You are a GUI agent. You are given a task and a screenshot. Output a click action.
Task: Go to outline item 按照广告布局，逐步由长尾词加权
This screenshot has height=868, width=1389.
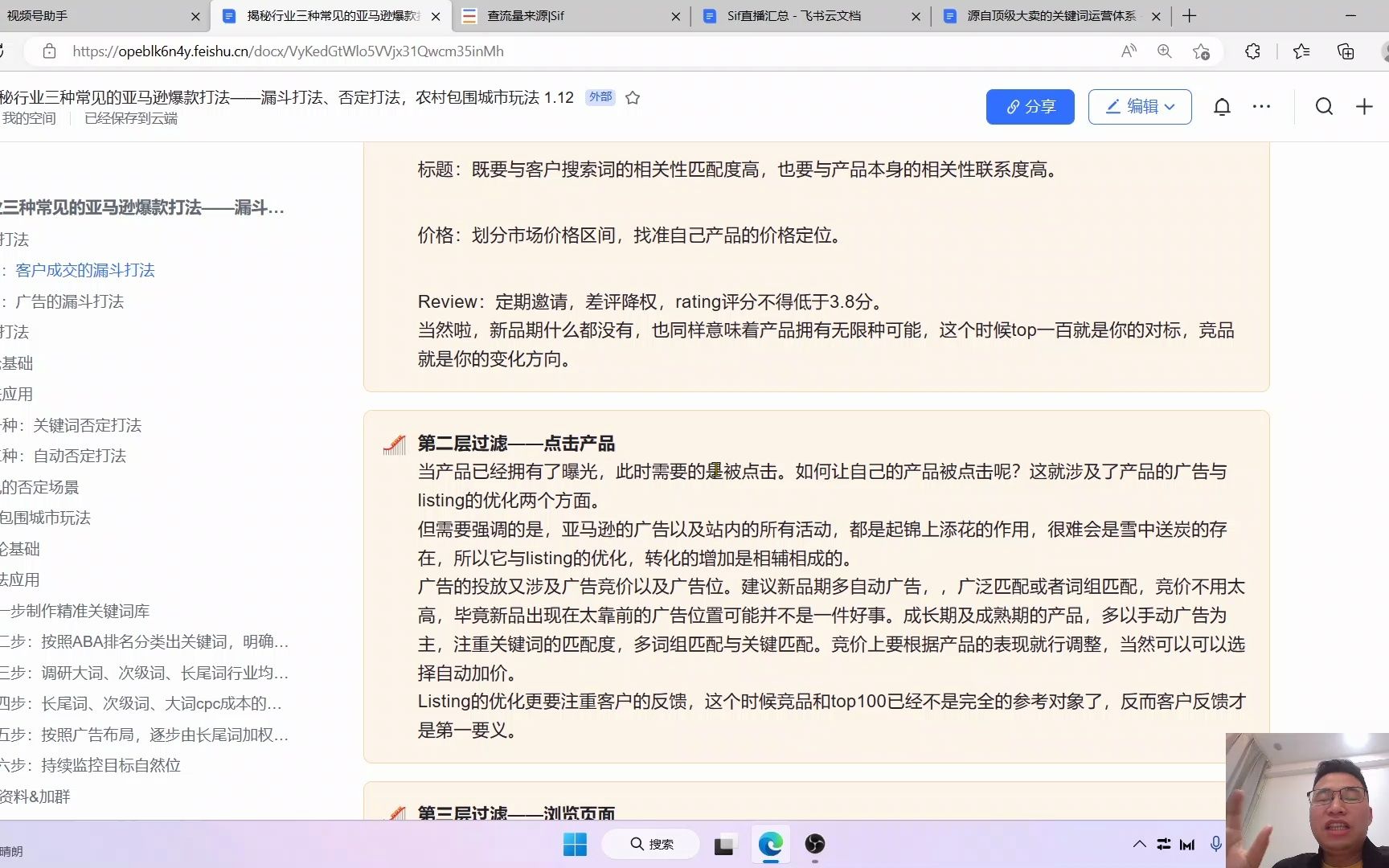click(164, 735)
